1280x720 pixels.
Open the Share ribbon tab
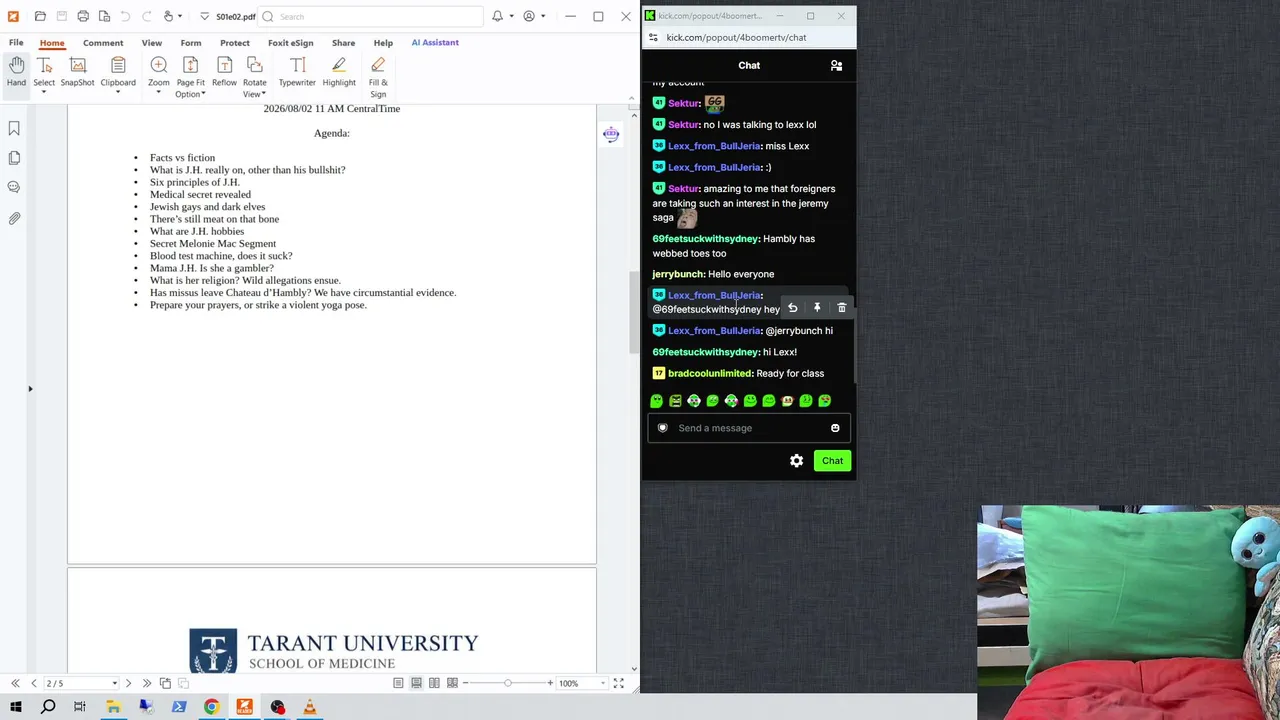tap(343, 43)
